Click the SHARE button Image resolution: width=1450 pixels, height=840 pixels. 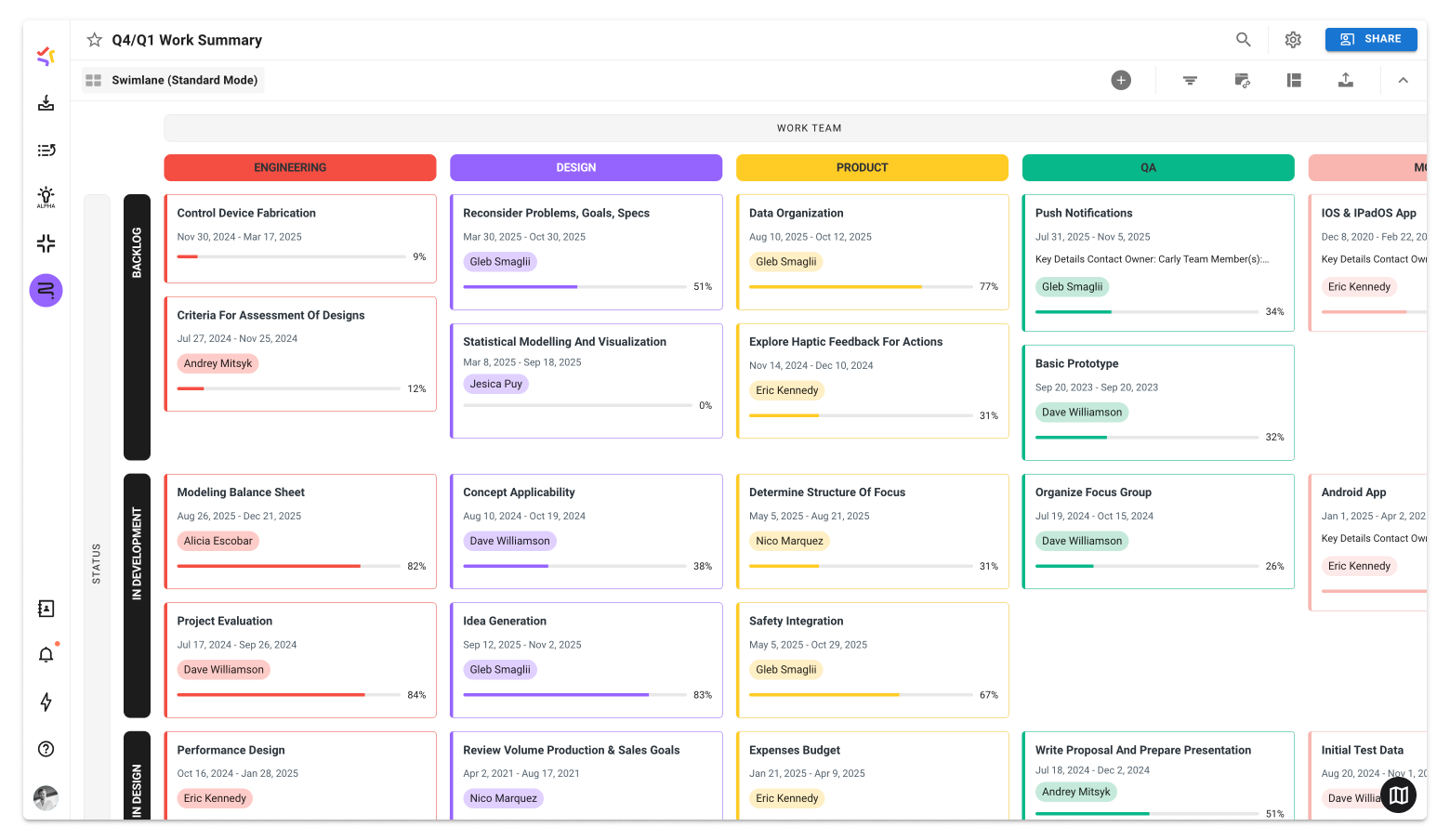click(x=1371, y=39)
